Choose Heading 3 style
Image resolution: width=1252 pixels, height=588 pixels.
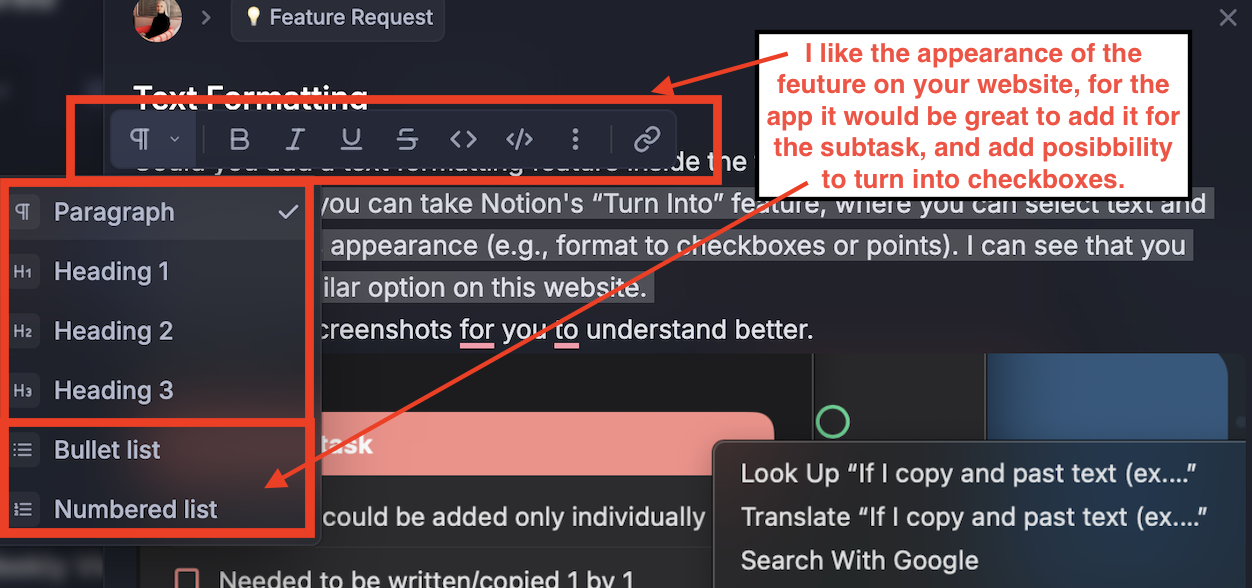155,390
